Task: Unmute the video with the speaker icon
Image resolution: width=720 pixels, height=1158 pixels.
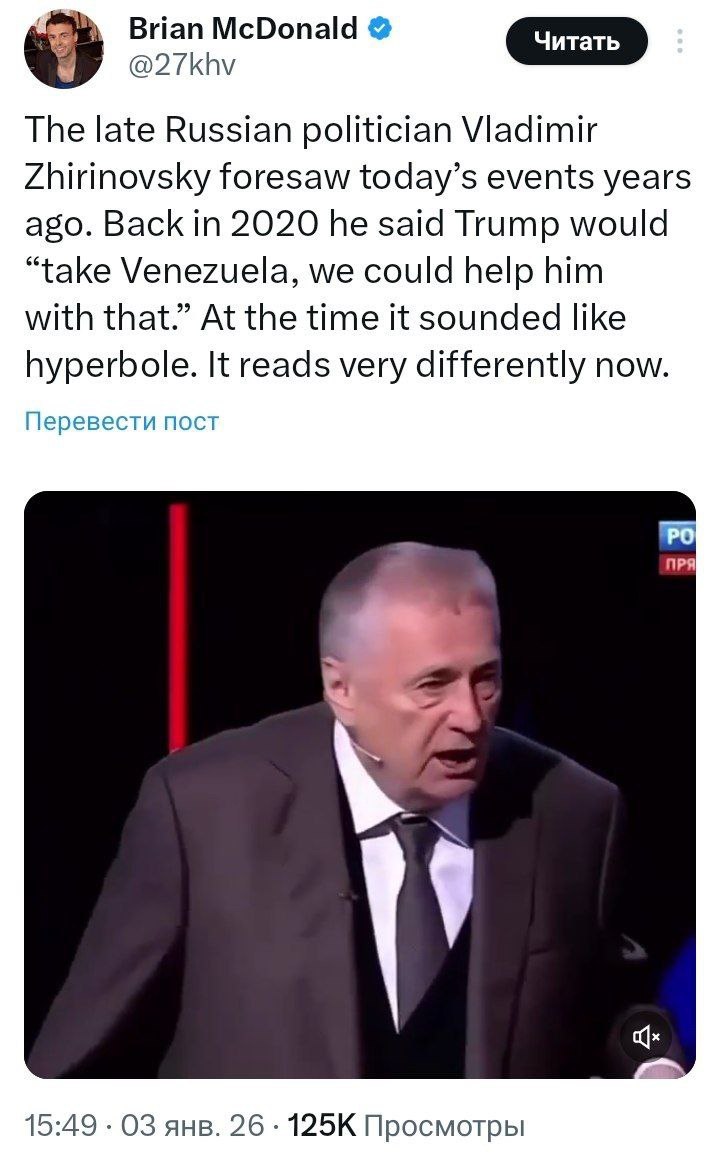Action: (645, 1036)
